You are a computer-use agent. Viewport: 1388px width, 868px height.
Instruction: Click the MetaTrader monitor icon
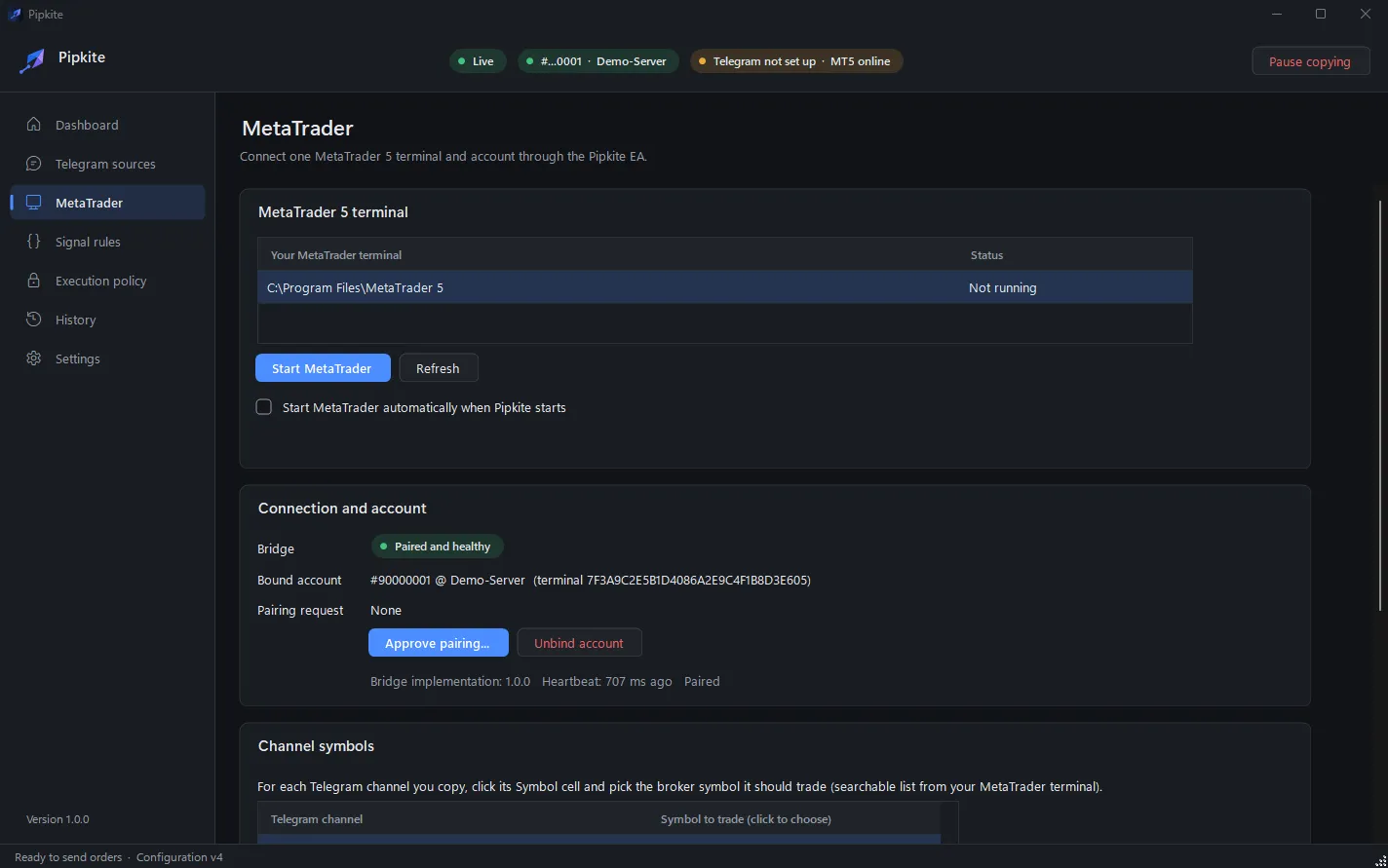tap(34, 203)
